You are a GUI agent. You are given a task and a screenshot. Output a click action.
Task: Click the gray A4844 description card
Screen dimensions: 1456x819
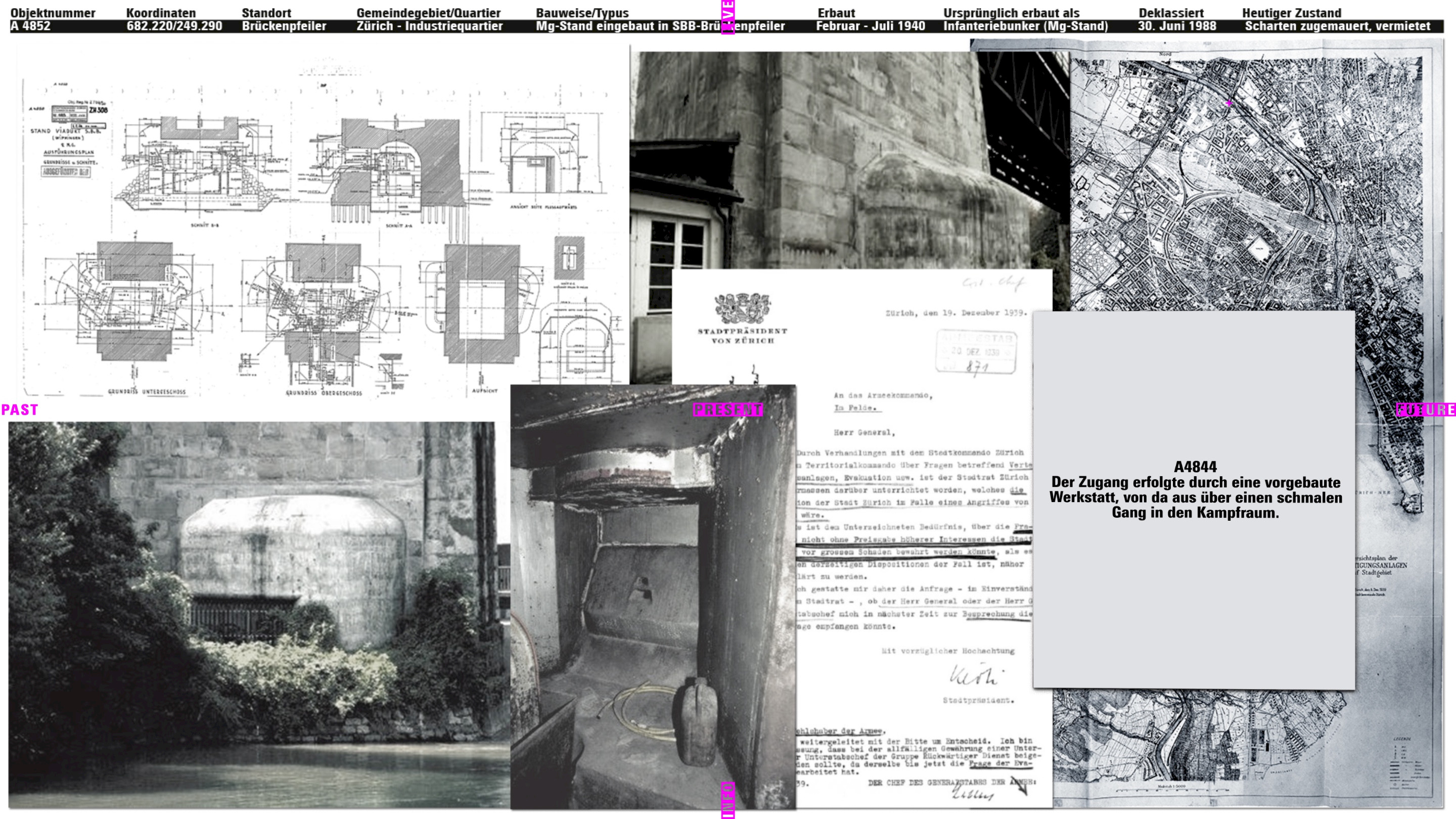(x=1194, y=500)
